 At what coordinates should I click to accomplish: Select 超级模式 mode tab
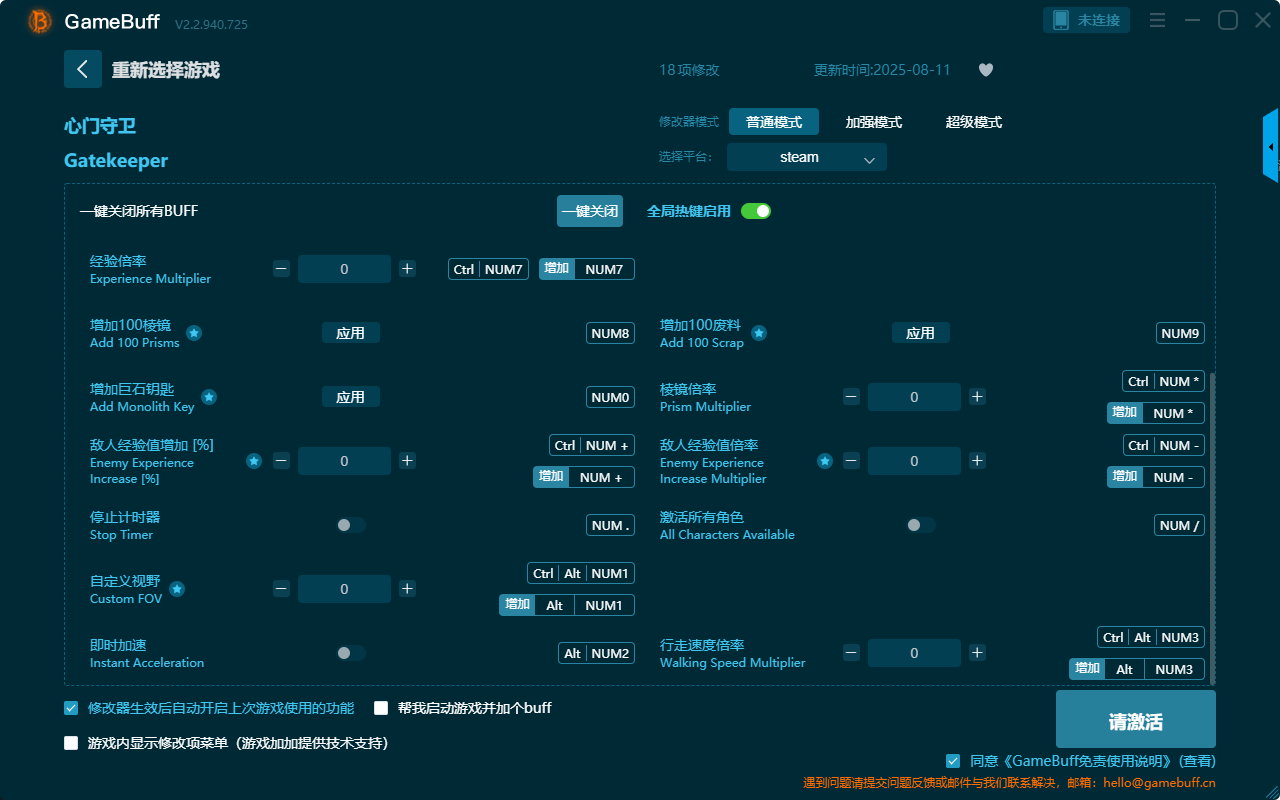coord(974,122)
